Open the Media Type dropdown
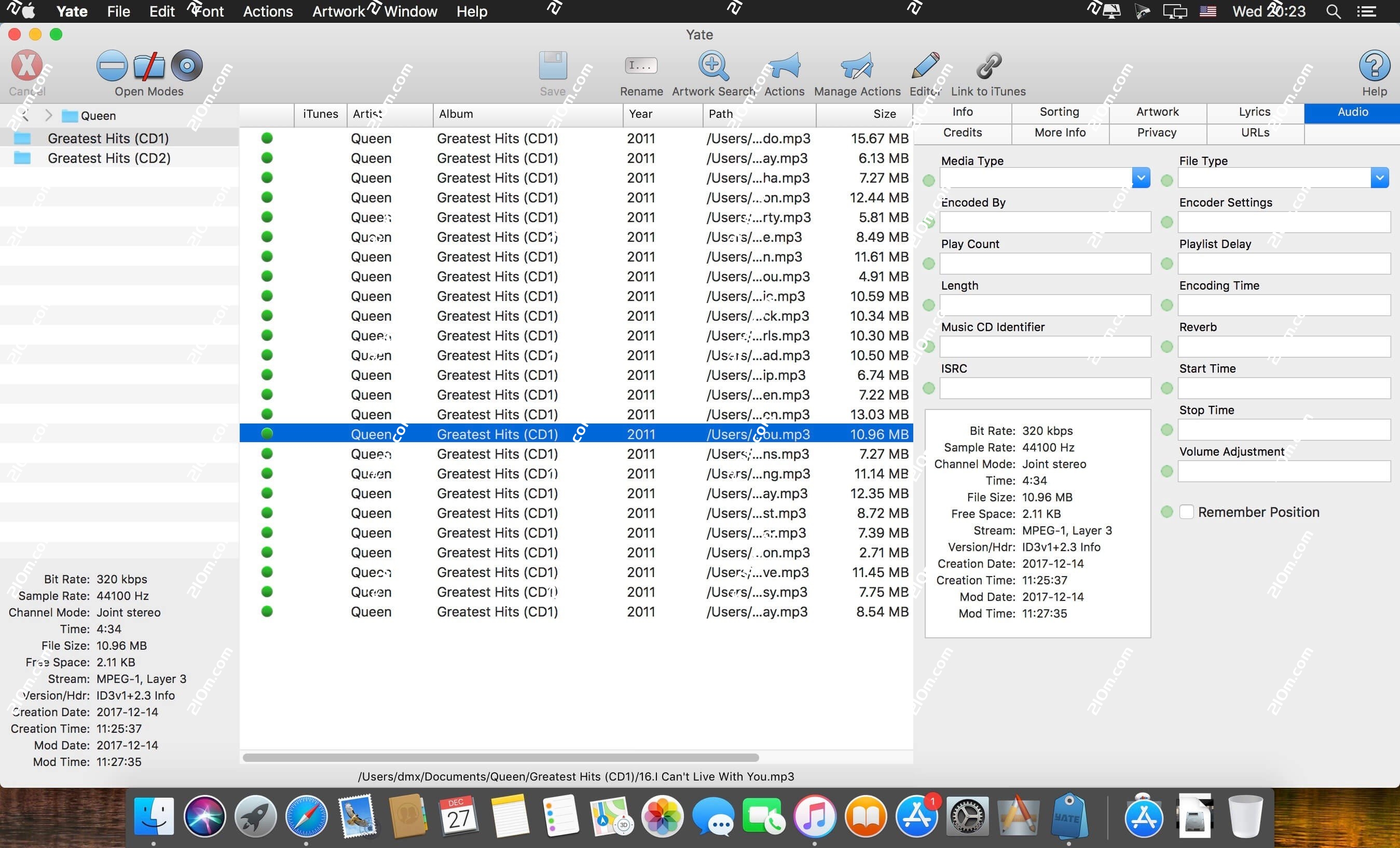1400x848 pixels. click(1141, 177)
